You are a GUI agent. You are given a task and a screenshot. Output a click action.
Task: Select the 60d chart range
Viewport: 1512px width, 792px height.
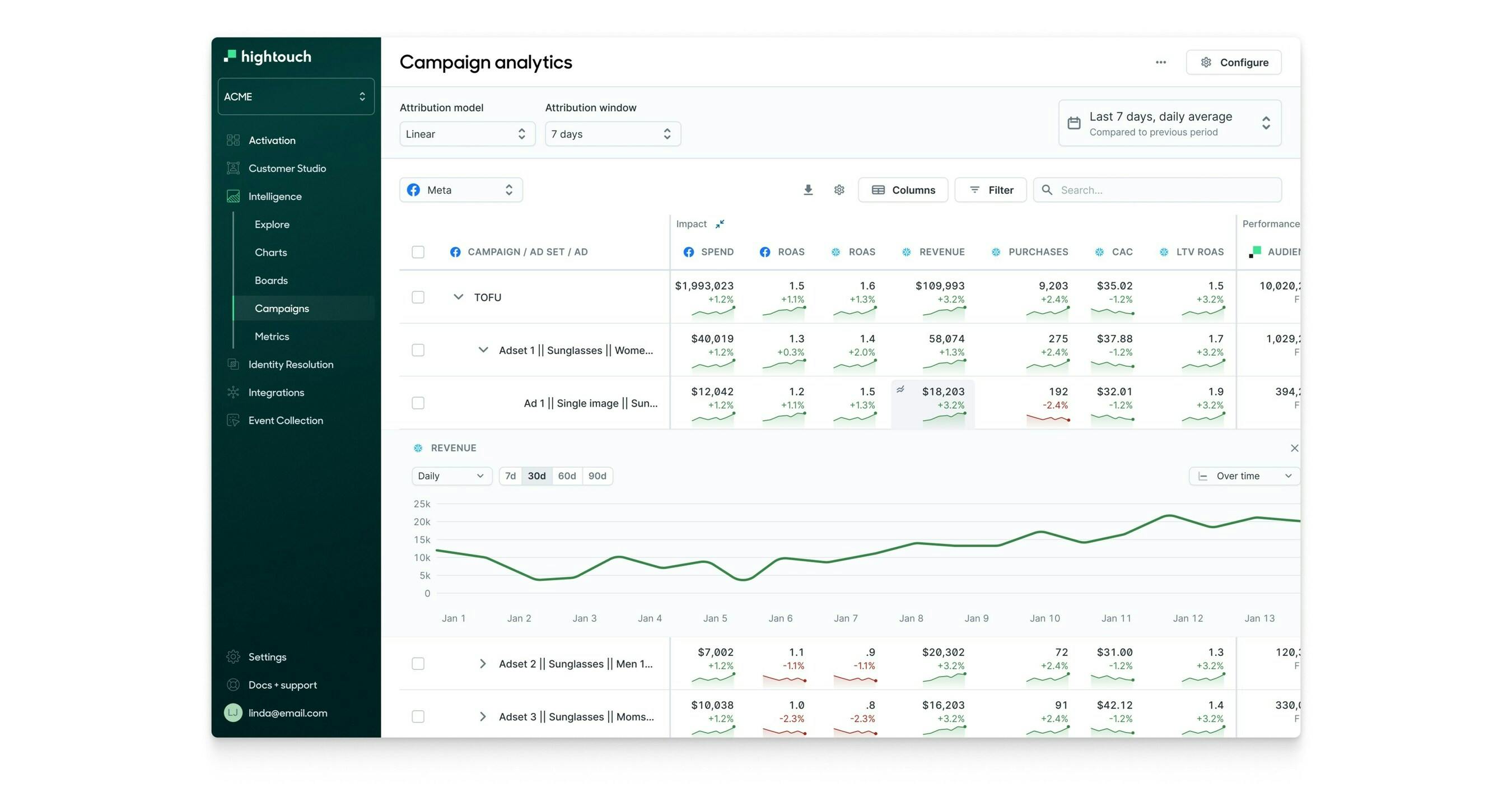pos(566,476)
